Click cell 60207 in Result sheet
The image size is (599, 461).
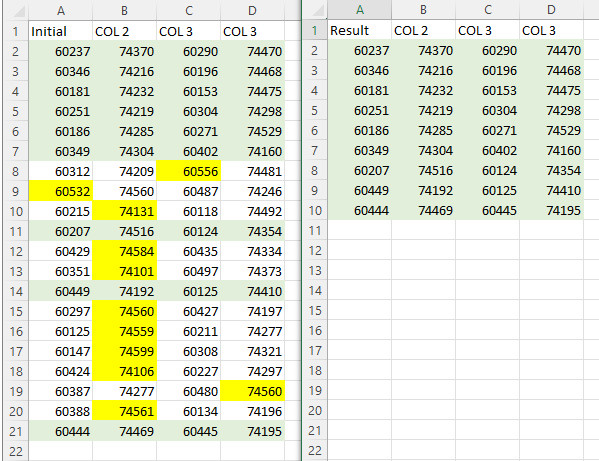coord(359,170)
